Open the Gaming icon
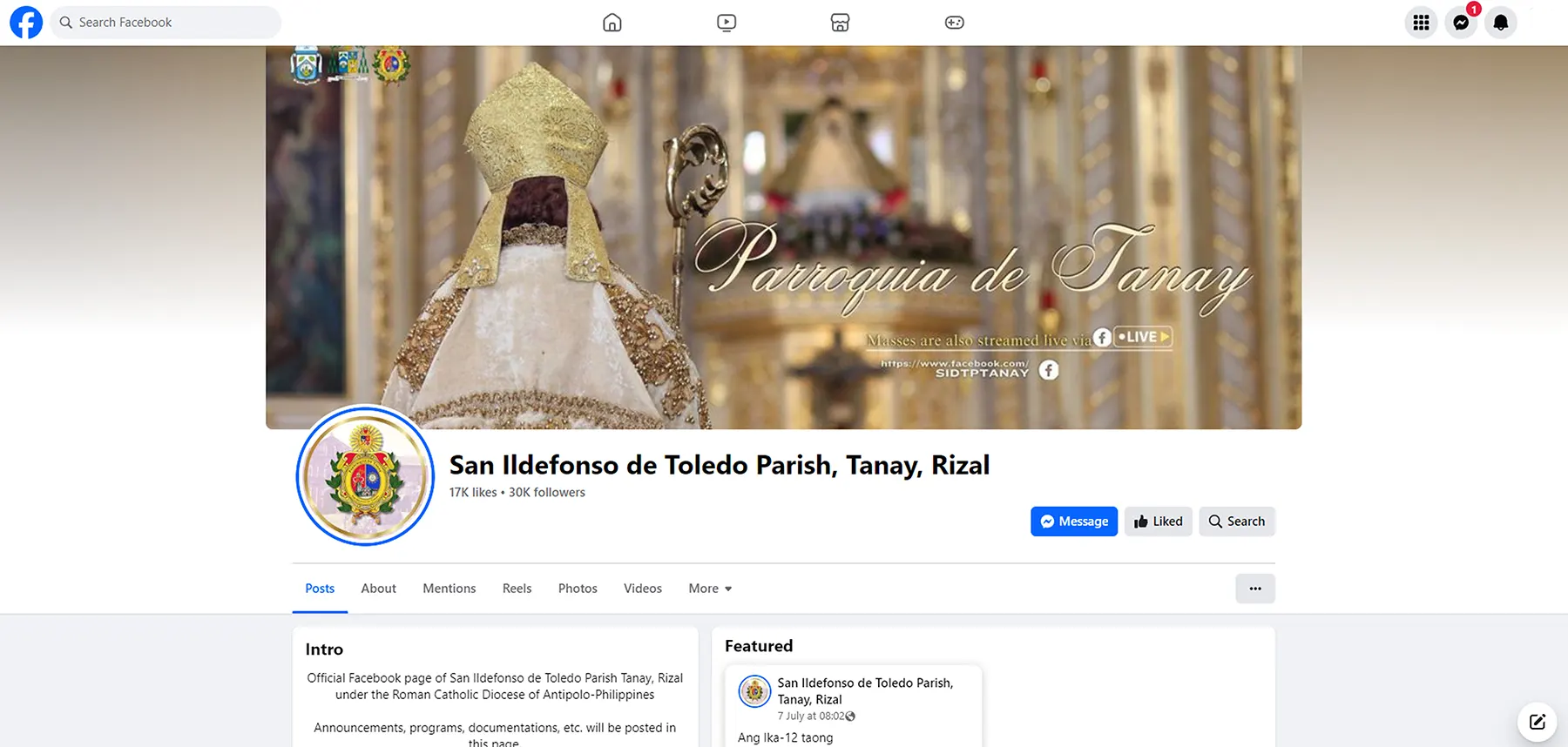 pos(954,23)
